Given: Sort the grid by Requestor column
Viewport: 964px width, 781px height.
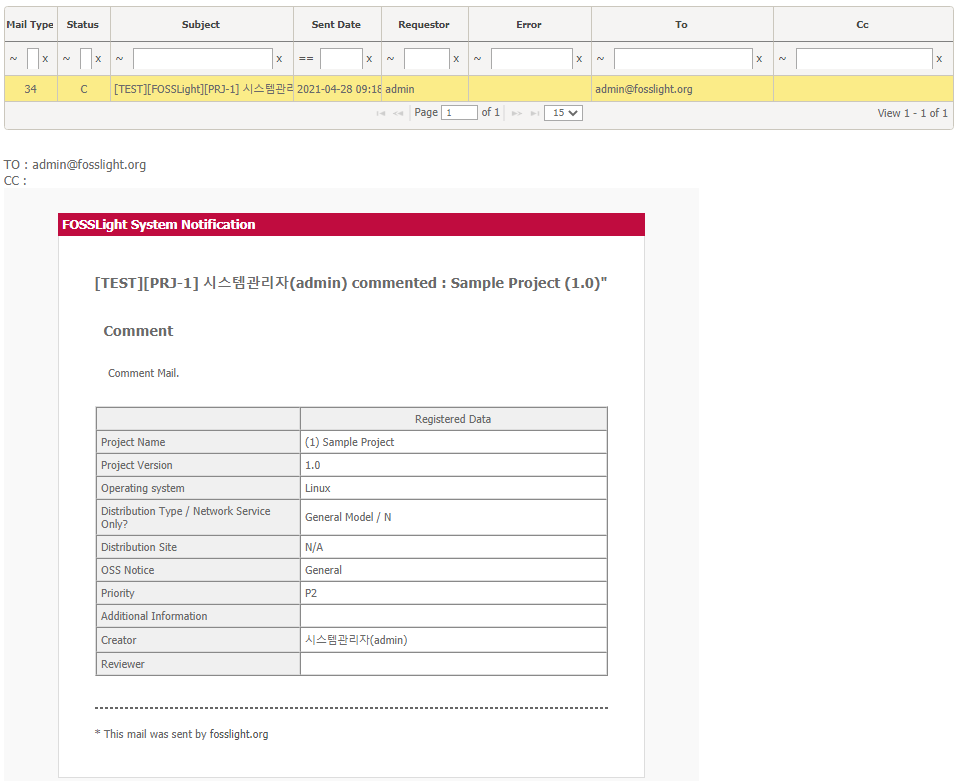Looking at the screenshot, I should pos(424,25).
